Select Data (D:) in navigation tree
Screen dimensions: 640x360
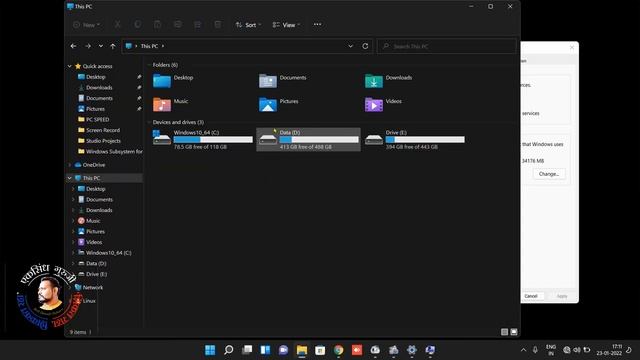tap(96, 263)
